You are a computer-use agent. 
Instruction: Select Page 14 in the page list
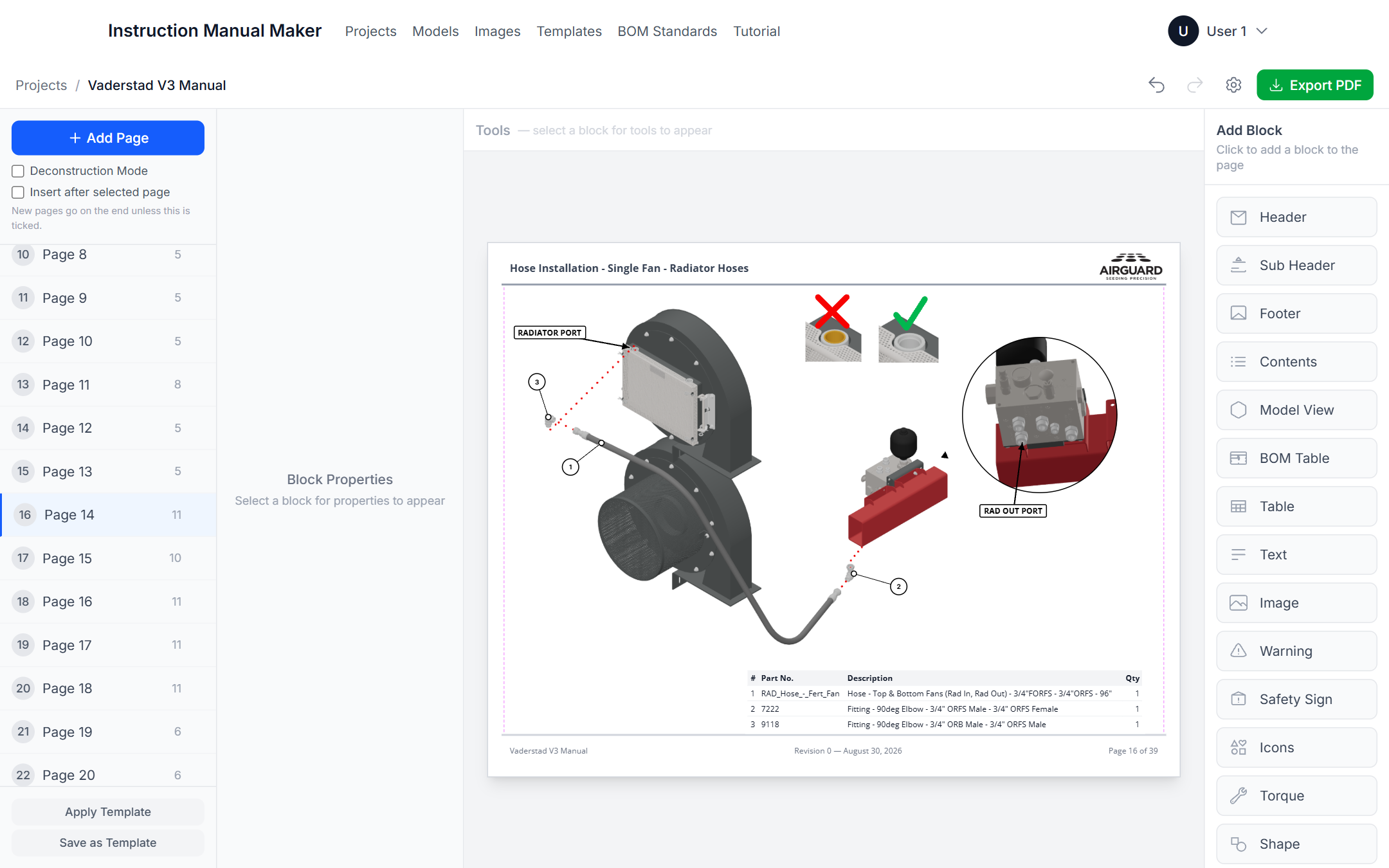coord(108,515)
